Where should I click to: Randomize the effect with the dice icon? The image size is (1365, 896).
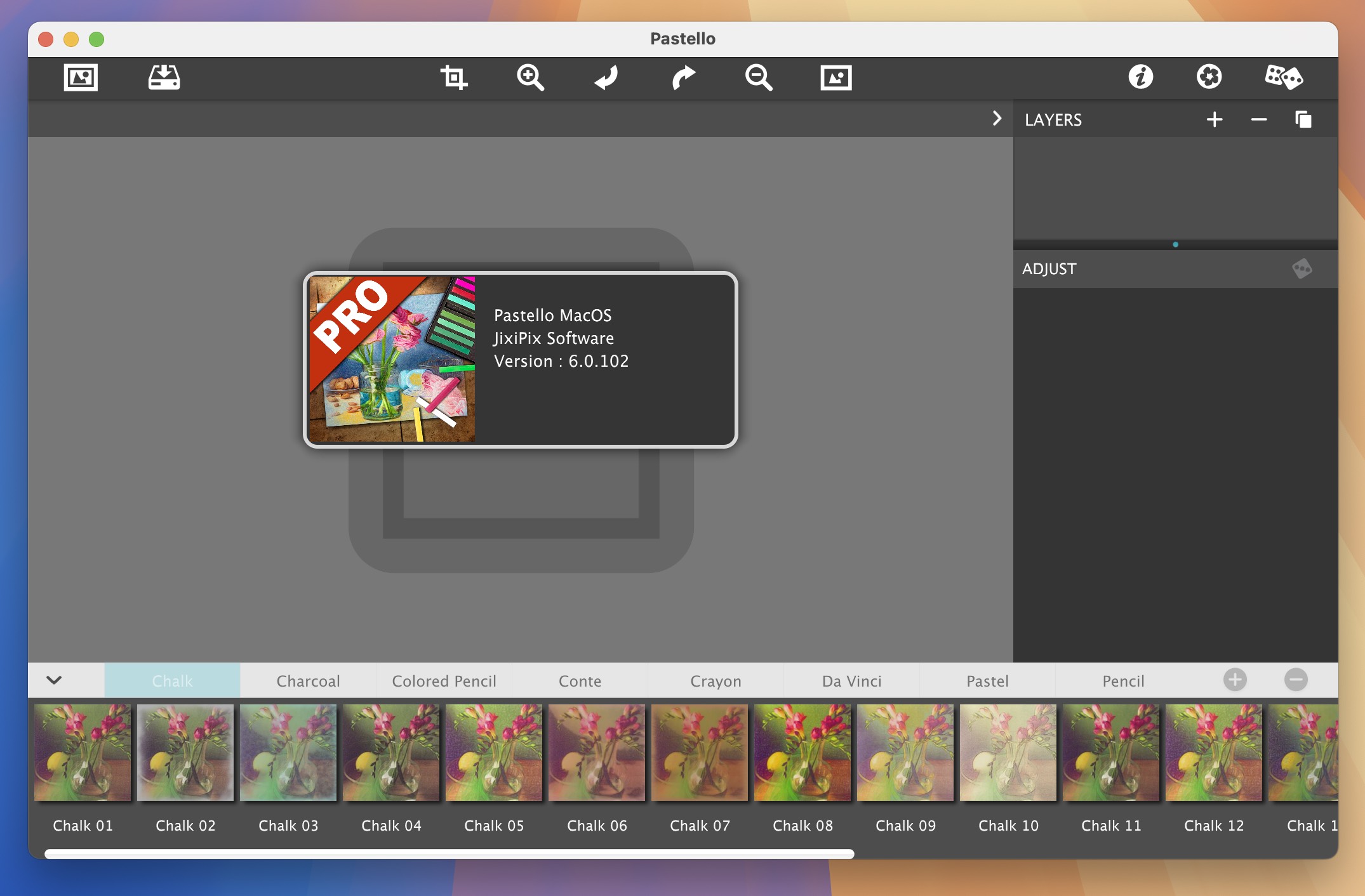point(1283,77)
